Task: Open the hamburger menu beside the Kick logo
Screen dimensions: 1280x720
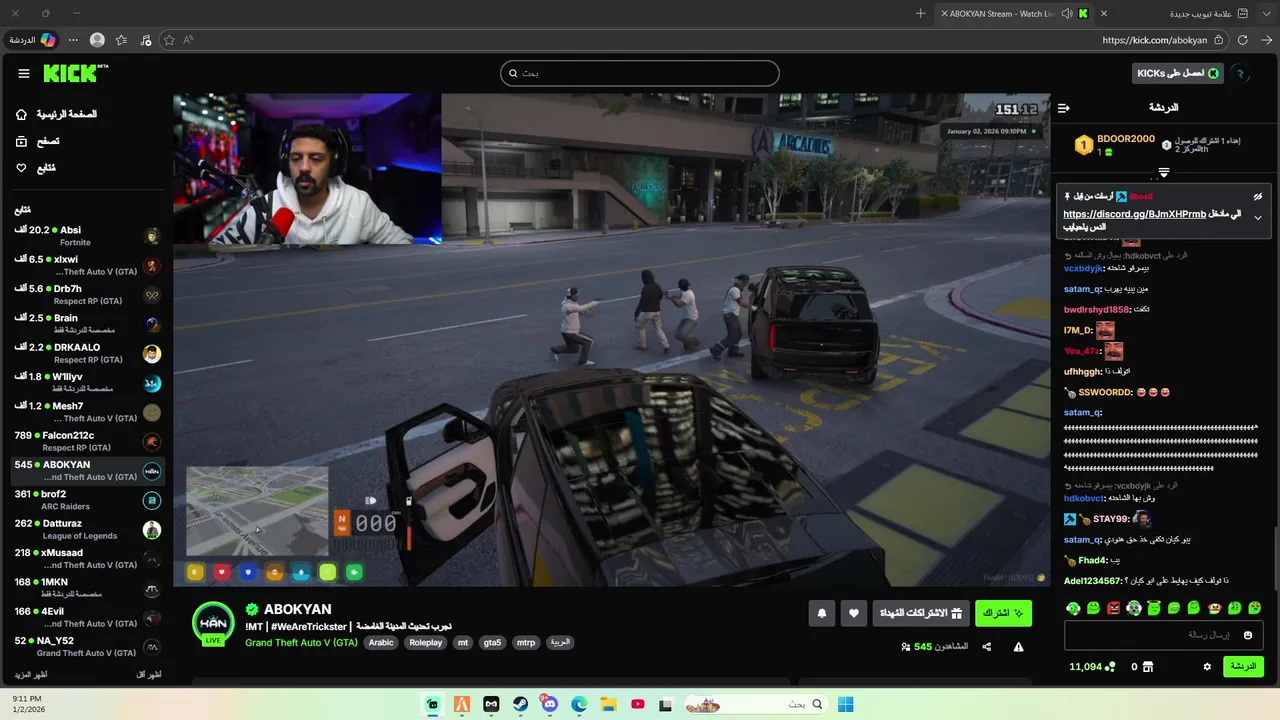Action: [24, 73]
